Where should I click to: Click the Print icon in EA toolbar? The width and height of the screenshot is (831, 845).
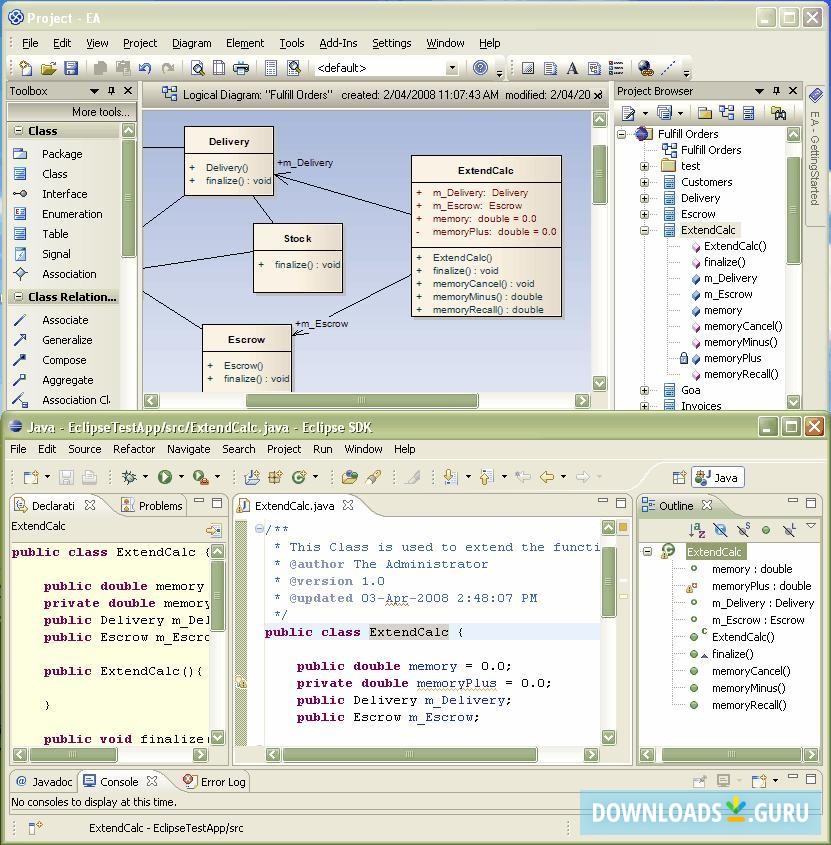pyautogui.click(x=241, y=68)
